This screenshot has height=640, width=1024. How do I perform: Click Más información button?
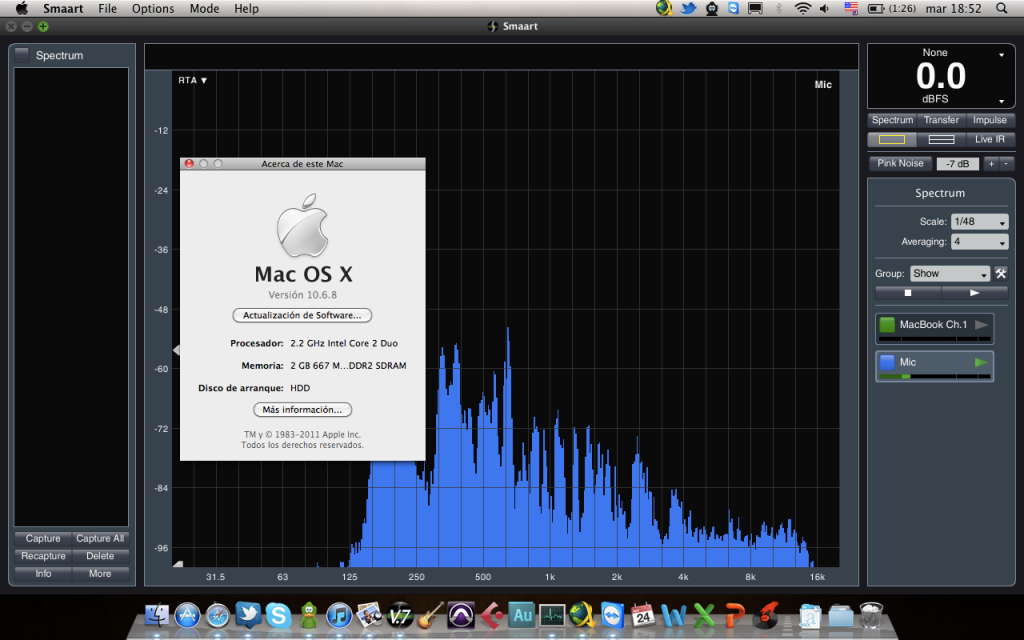302,410
